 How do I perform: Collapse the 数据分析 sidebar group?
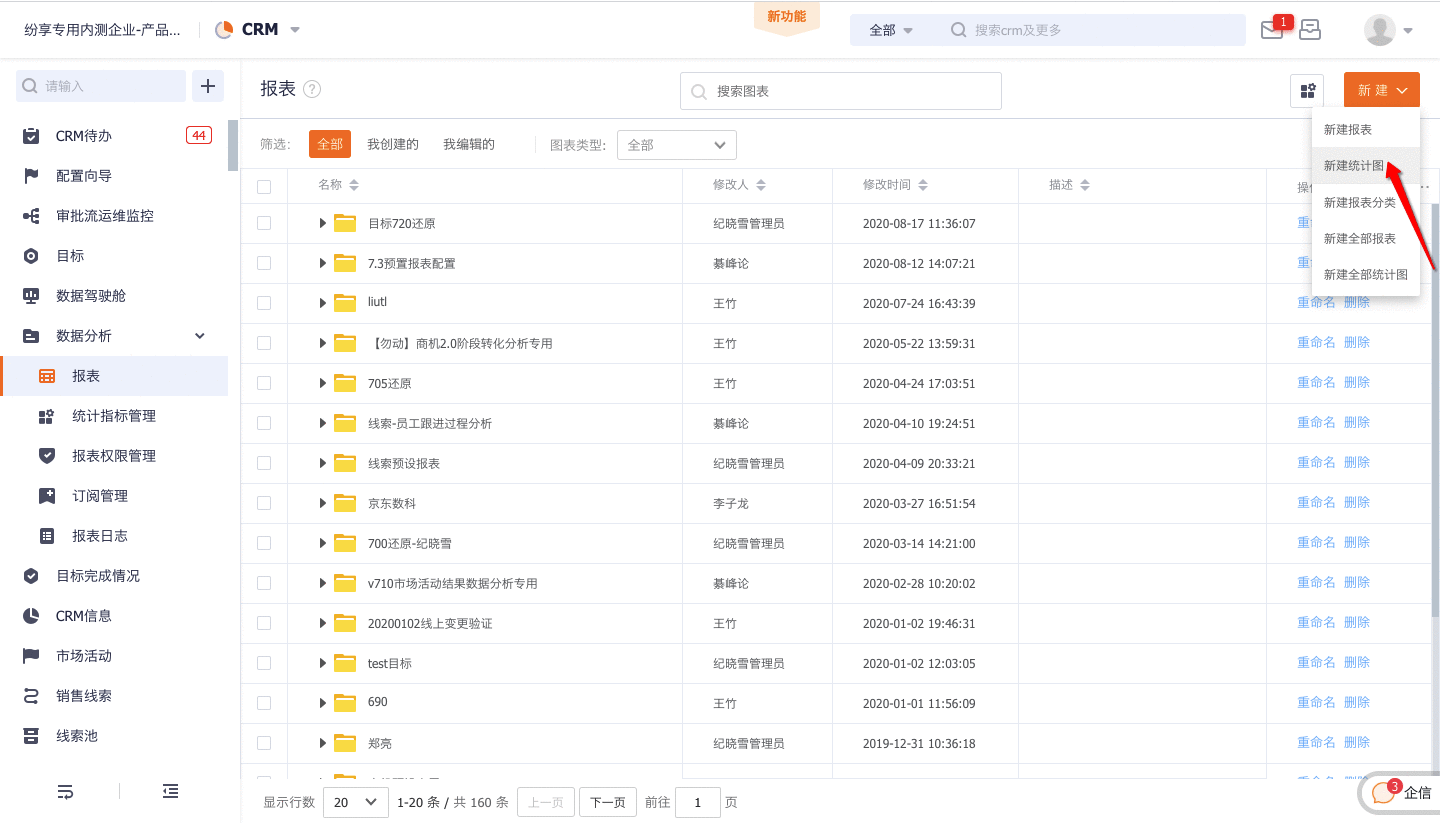coord(199,336)
